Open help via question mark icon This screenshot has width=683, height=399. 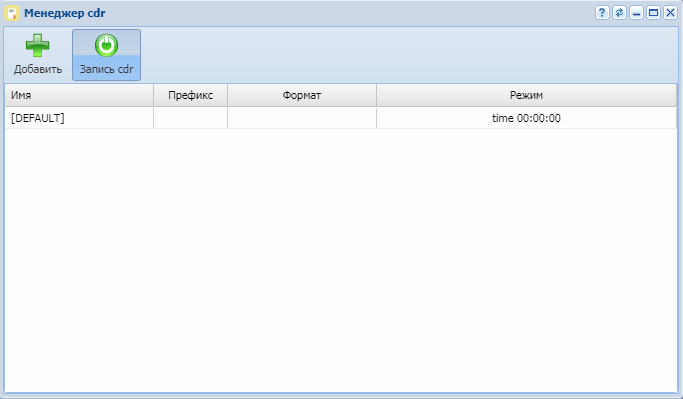pyautogui.click(x=602, y=13)
